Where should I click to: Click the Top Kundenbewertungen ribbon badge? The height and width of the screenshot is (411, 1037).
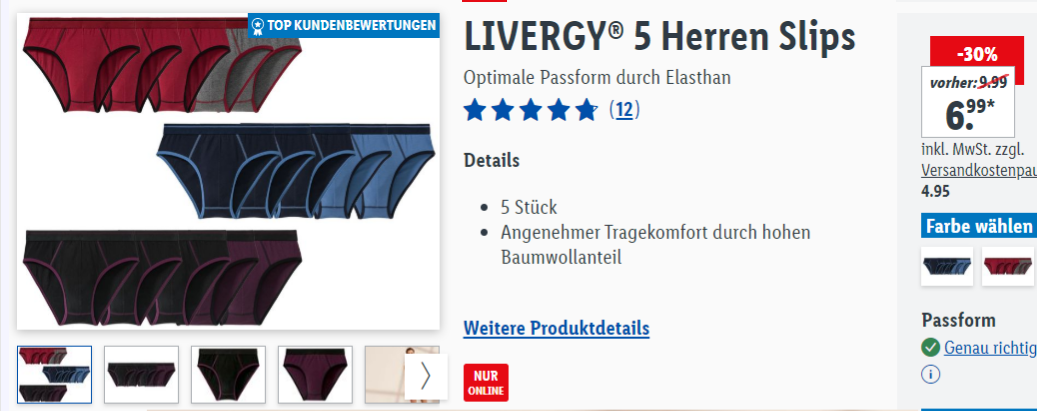344,26
